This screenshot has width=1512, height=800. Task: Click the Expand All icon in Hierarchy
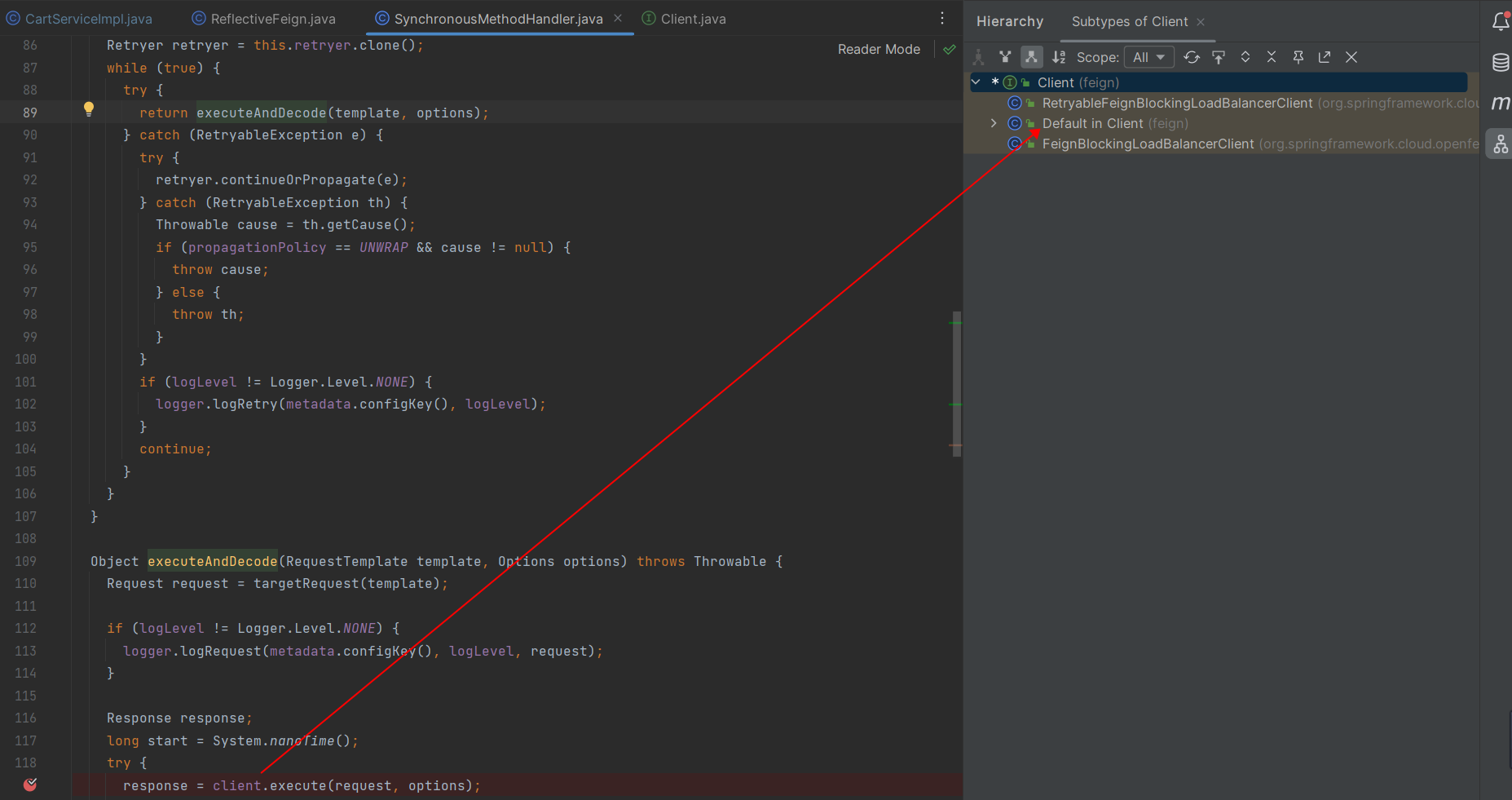[x=1245, y=57]
